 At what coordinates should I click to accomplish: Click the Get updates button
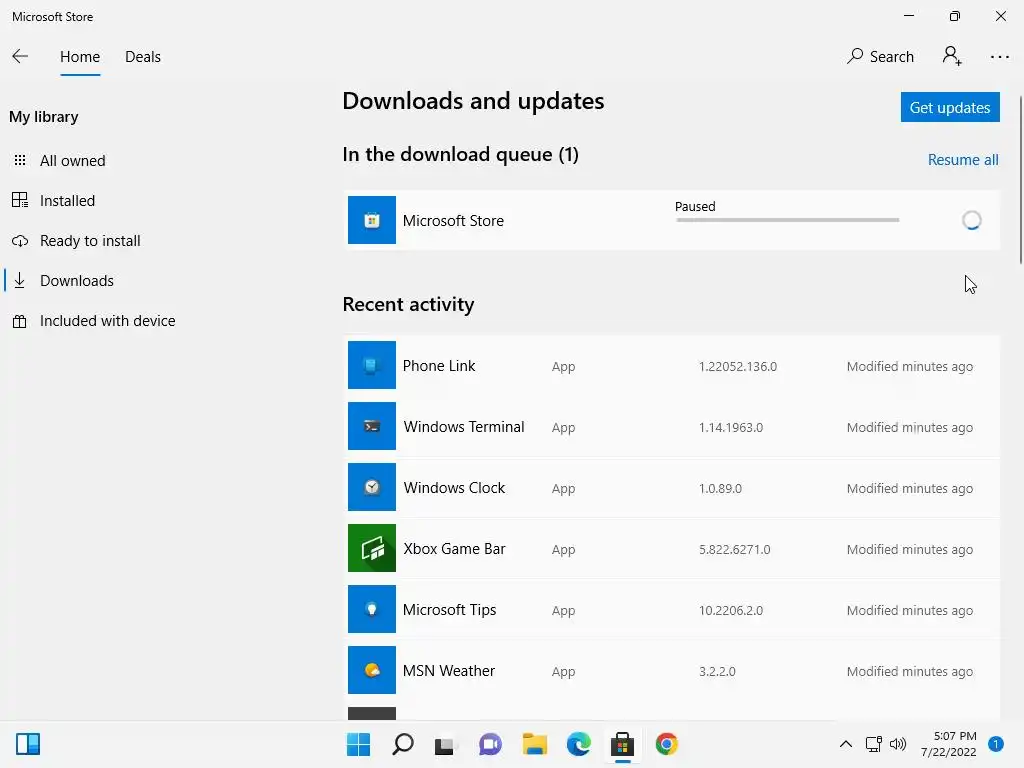(950, 107)
